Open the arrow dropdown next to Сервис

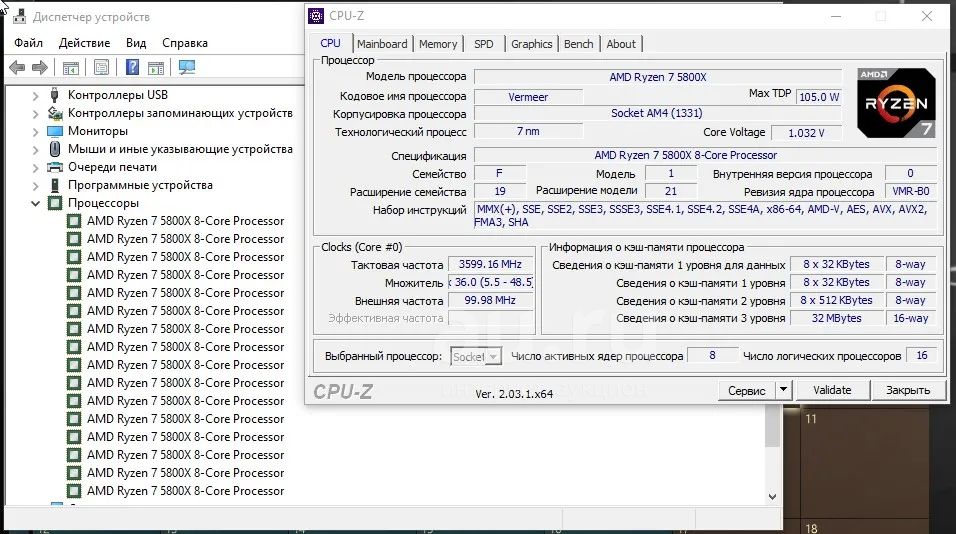pos(783,390)
